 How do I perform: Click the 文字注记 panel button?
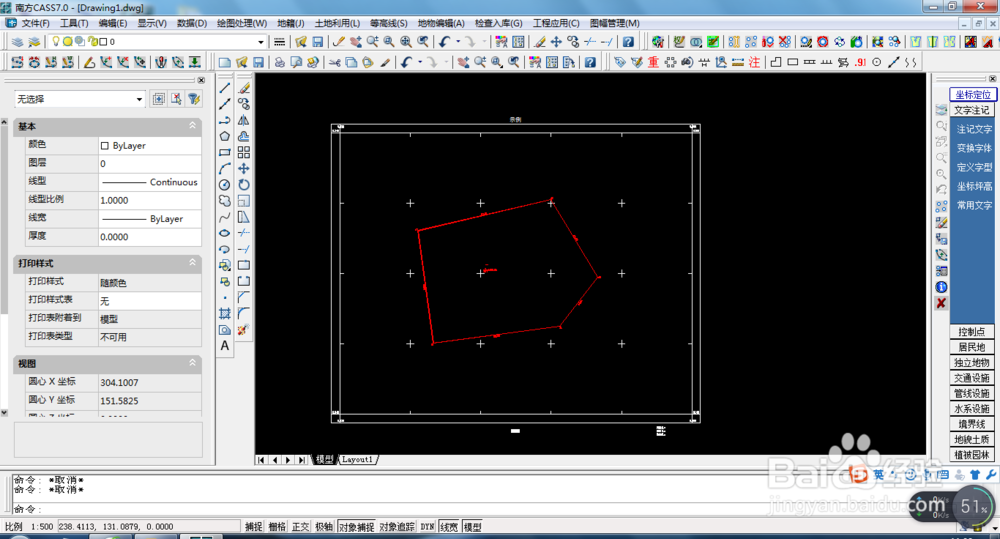coord(971,110)
